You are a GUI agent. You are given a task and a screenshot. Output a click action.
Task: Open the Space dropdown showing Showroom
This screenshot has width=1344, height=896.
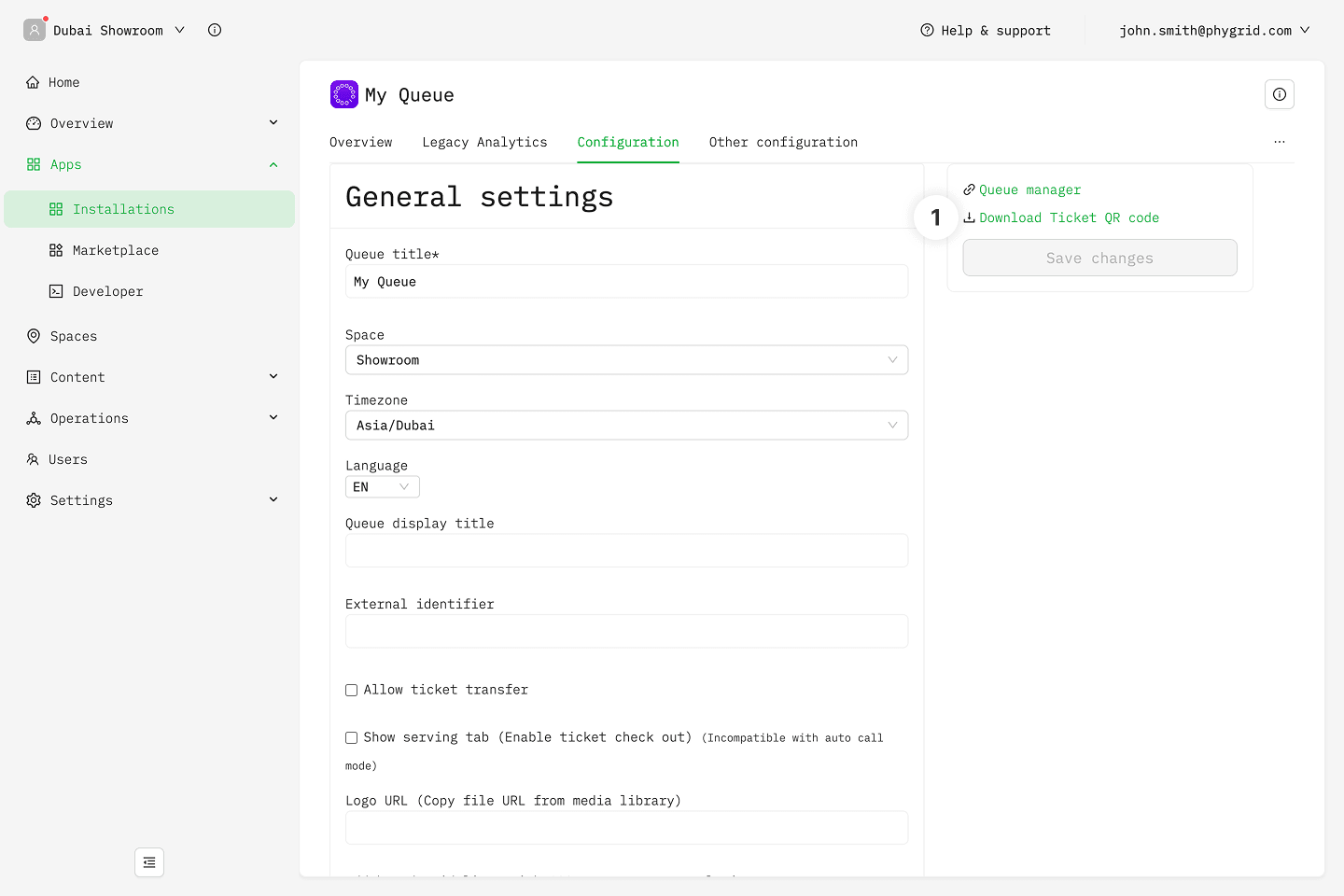tap(626, 360)
